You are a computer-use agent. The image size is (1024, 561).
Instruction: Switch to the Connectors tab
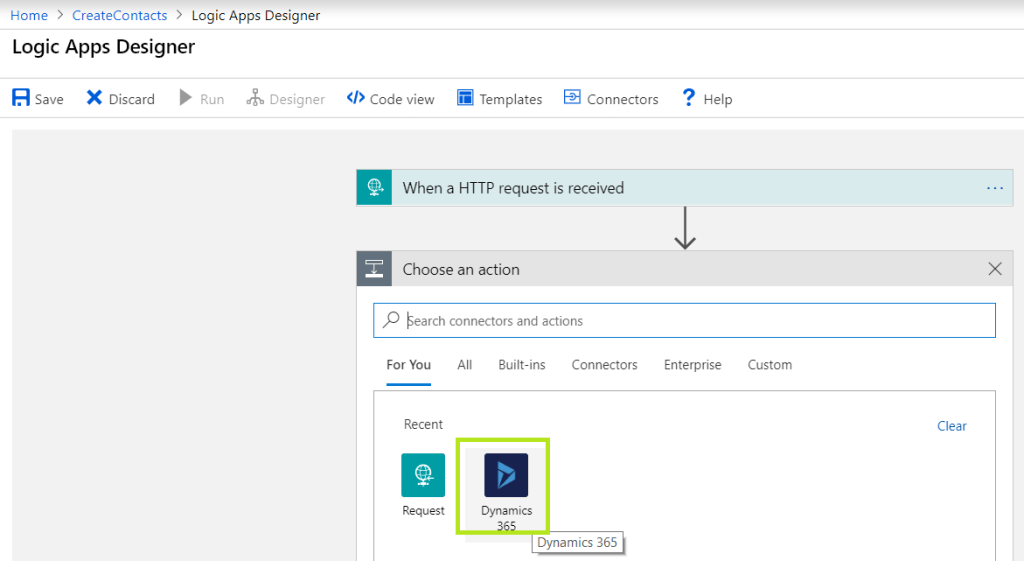tap(605, 364)
